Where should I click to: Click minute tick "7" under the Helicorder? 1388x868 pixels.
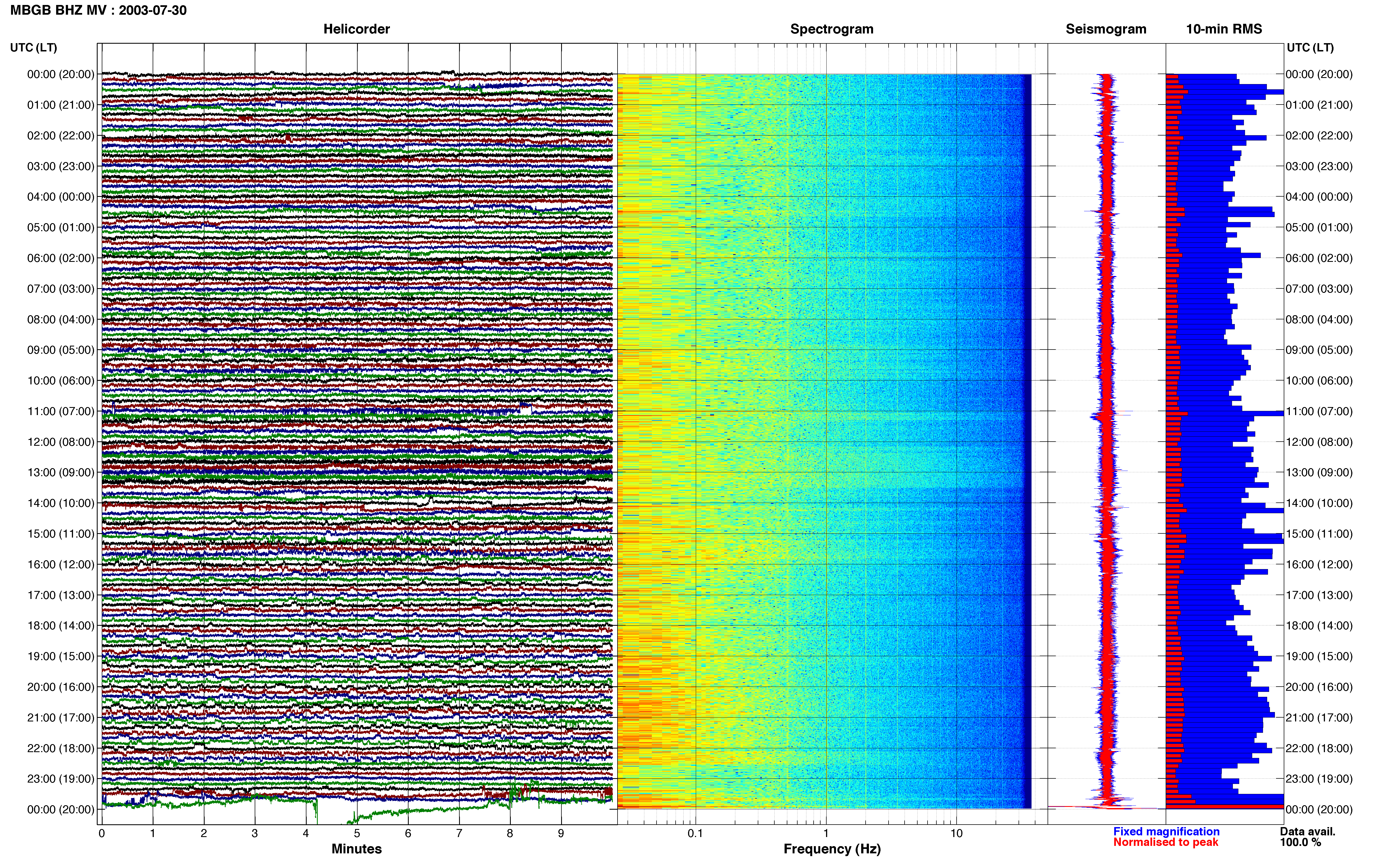coord(459,833)
